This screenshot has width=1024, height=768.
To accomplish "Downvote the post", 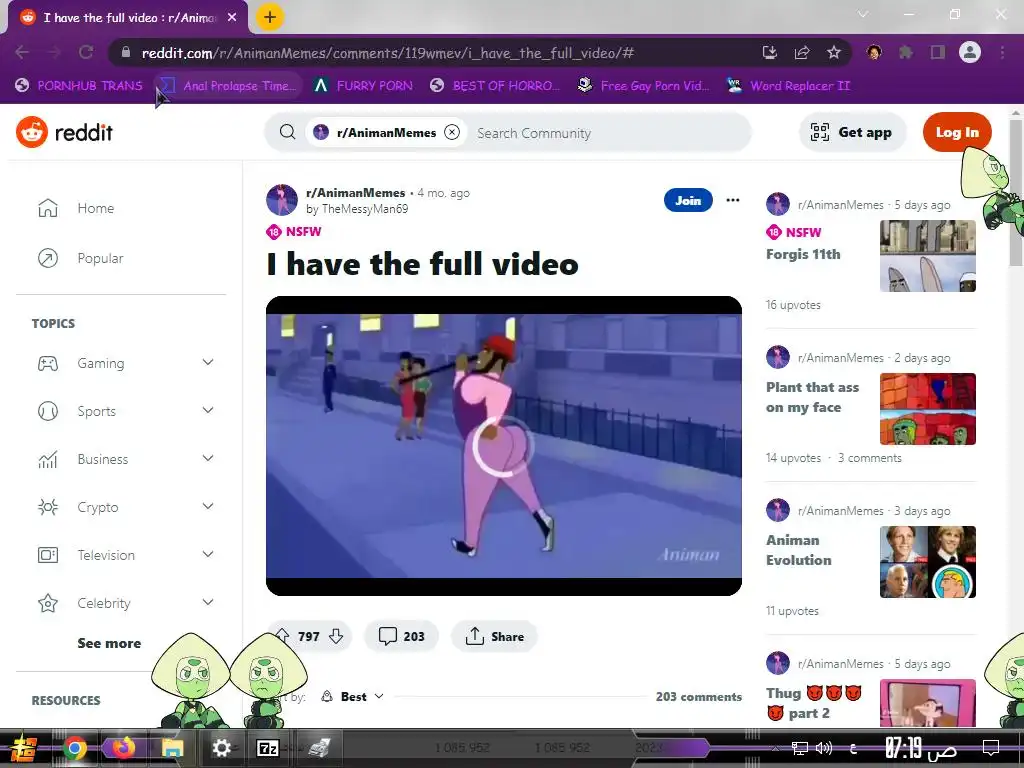I will coord(336,636).
